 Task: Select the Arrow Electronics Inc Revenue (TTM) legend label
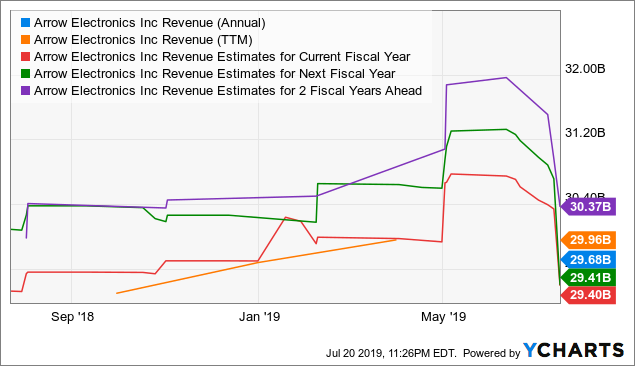[x=143, y=40]
